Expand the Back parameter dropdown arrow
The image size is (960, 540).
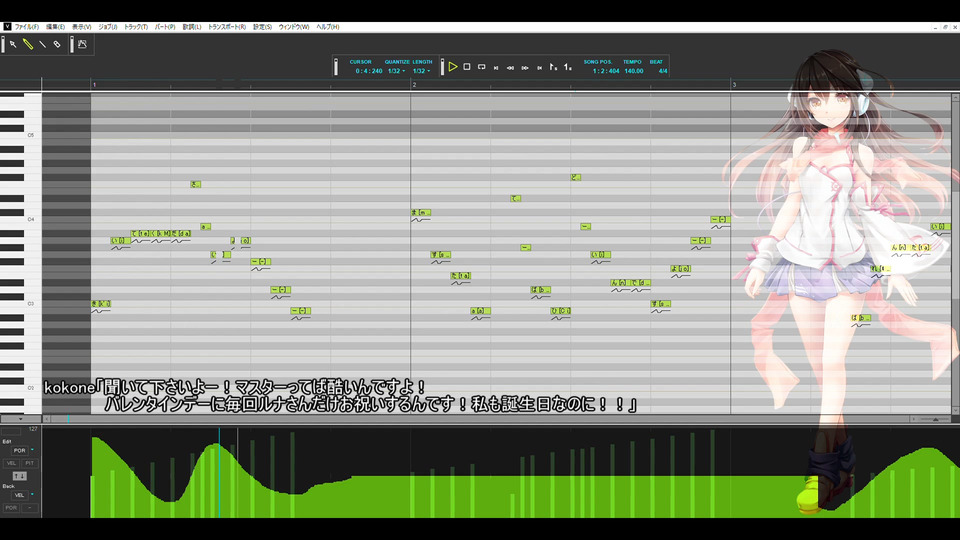pyautogui.click(x=32, y=495)
